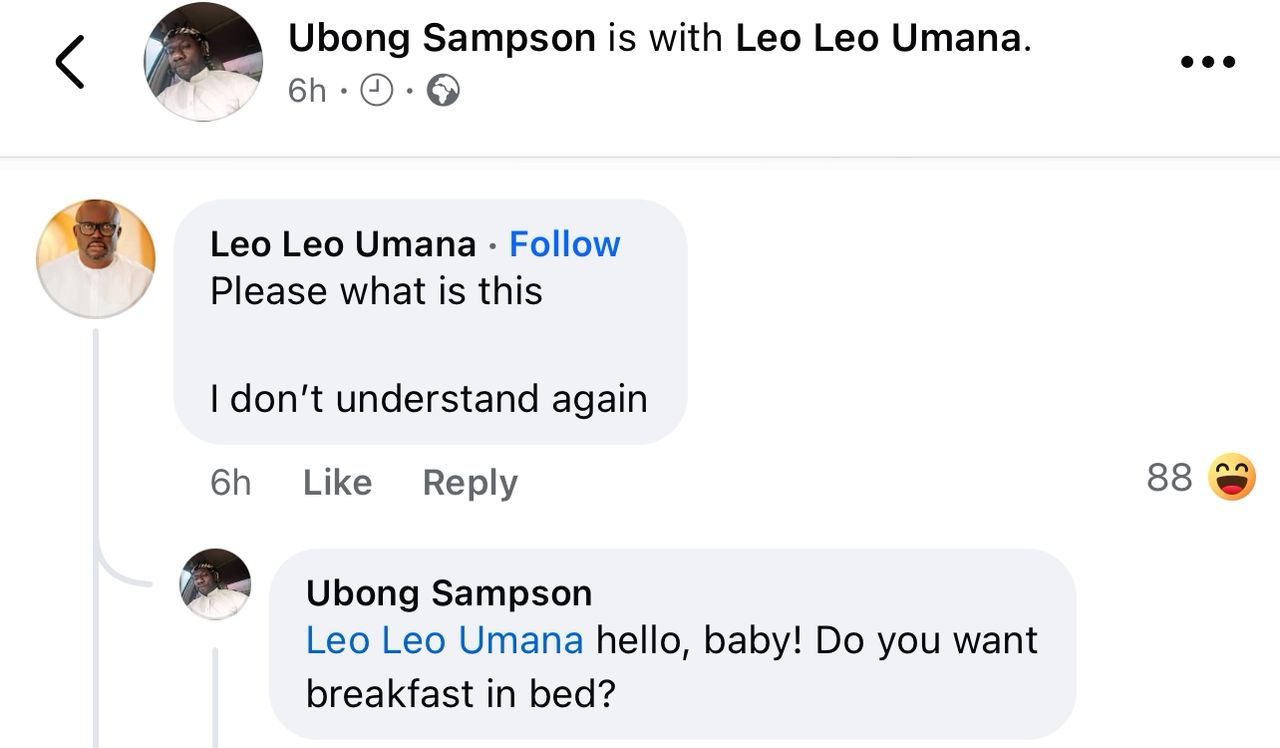Click the laughing emoji reaction icon
This screenshot has height=748, width=1280.
tap(1231, 477)
